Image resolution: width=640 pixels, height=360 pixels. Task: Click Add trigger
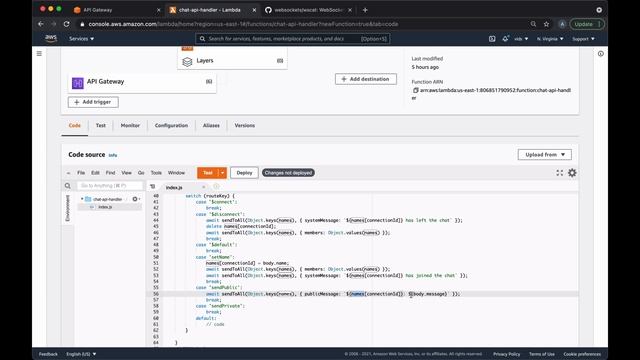[x=93, y=102]
